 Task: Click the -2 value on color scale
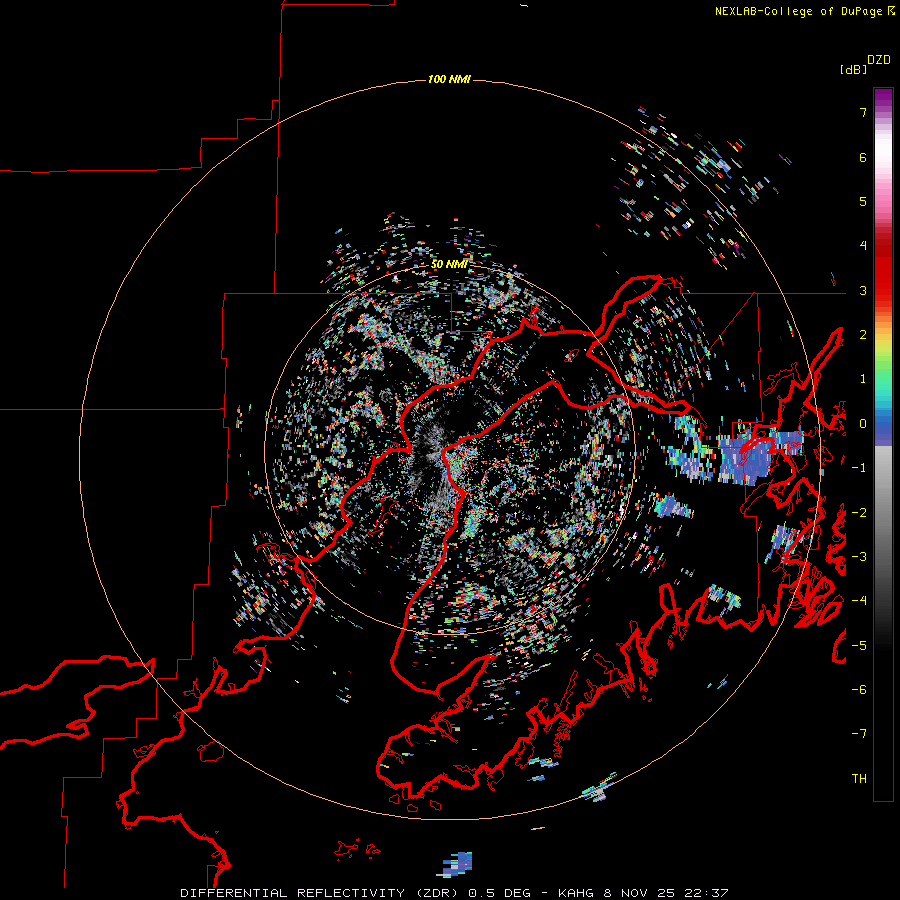(859, 513)
